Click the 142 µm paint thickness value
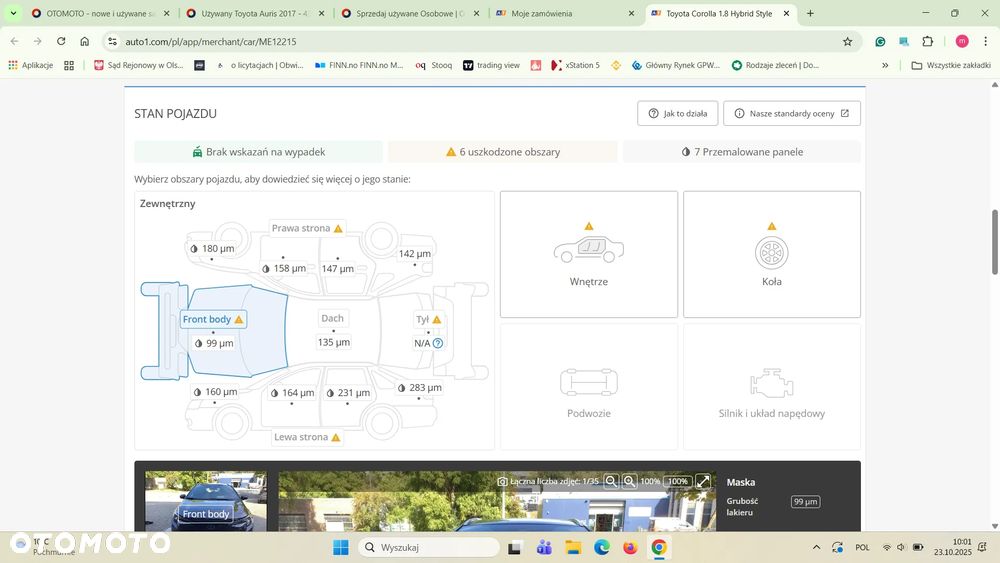This screenshot has height=563, width=1000. click(415, 253)
